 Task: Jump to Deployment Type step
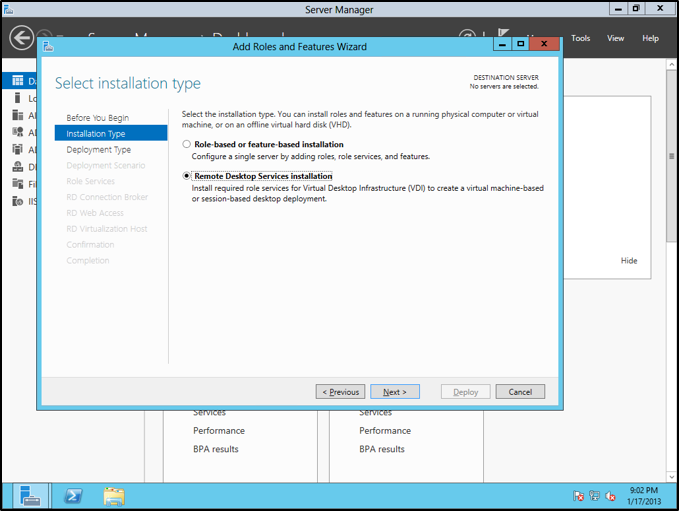tap(98, 150)
